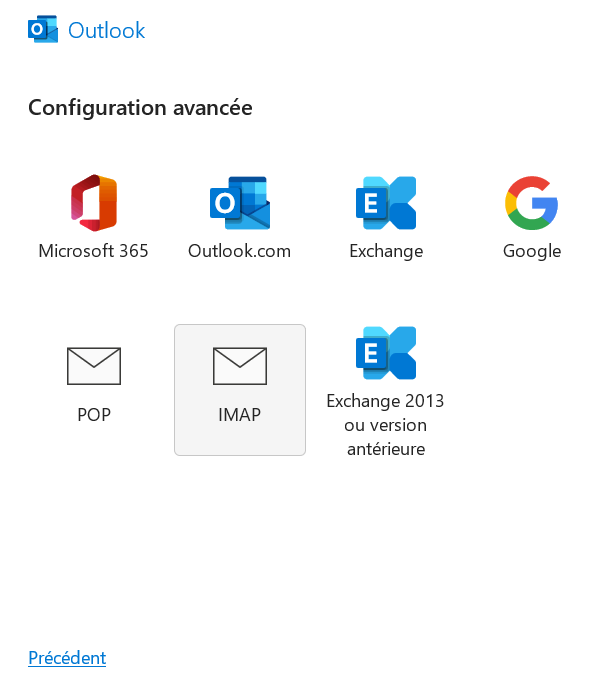
Task: Go back via the Précédent link
Action: click(x=67, y=657)
